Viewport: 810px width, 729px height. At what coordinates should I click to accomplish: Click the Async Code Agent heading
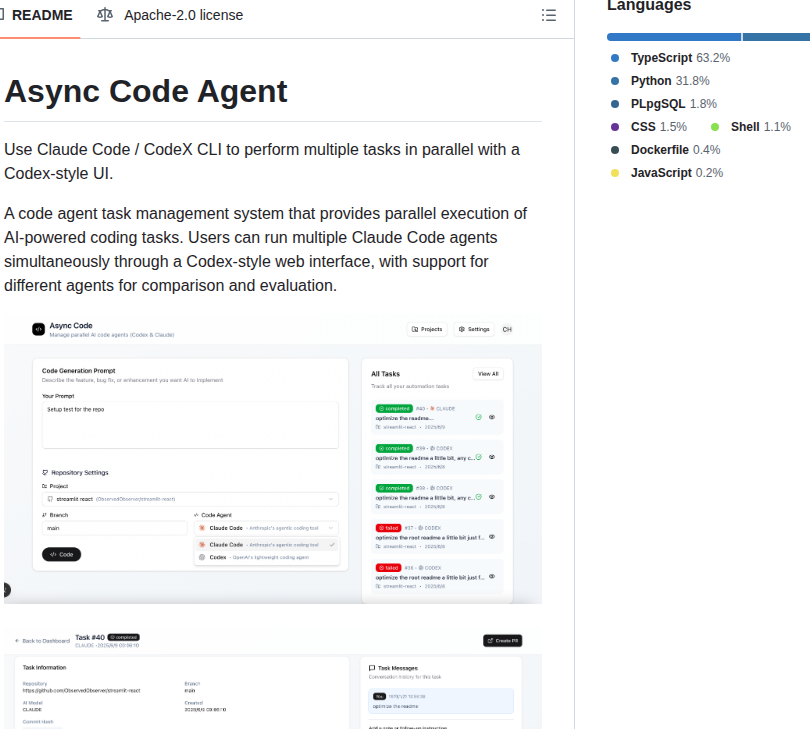tap(146, 91)
